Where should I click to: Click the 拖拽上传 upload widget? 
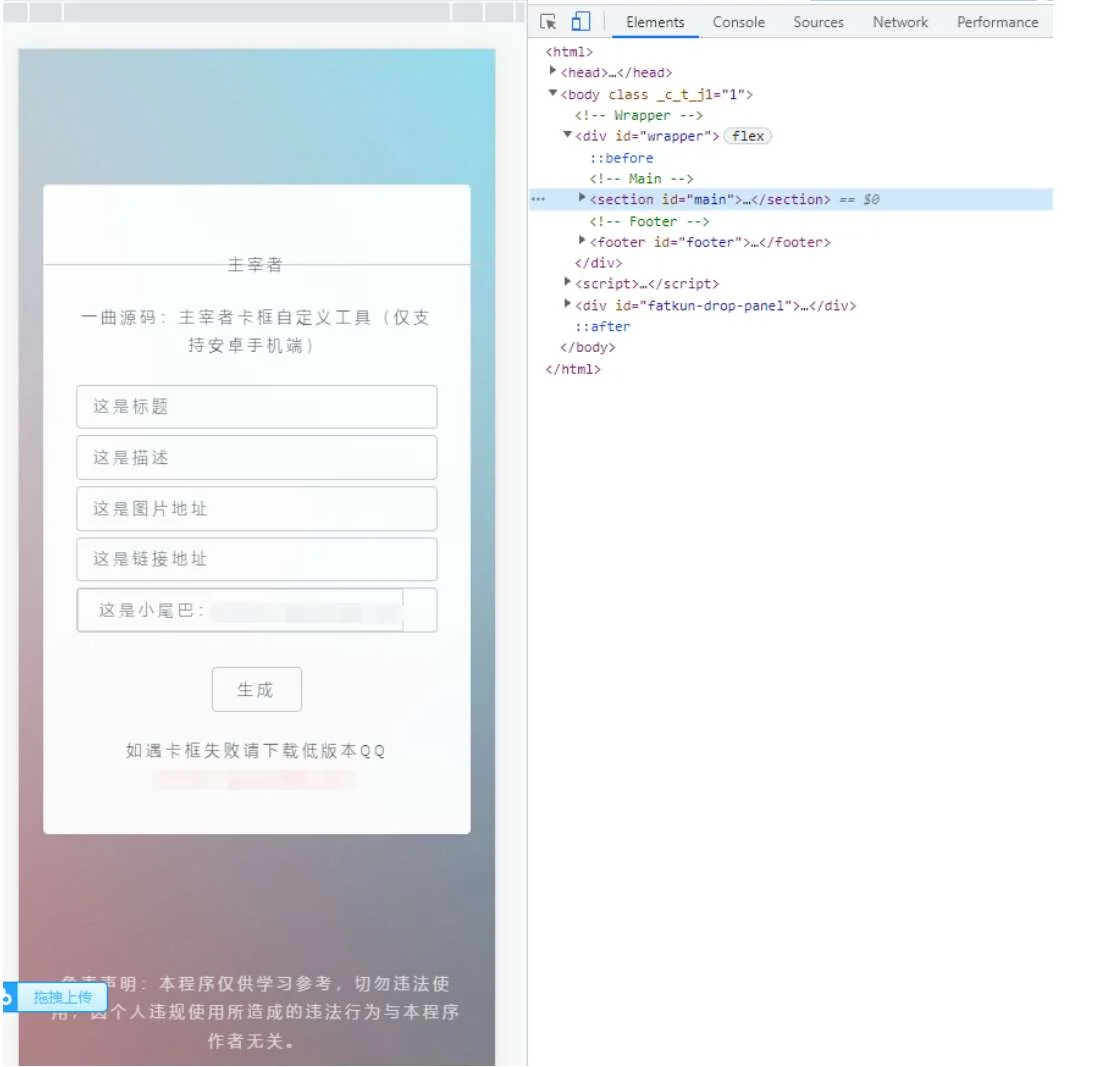(62, 997)
